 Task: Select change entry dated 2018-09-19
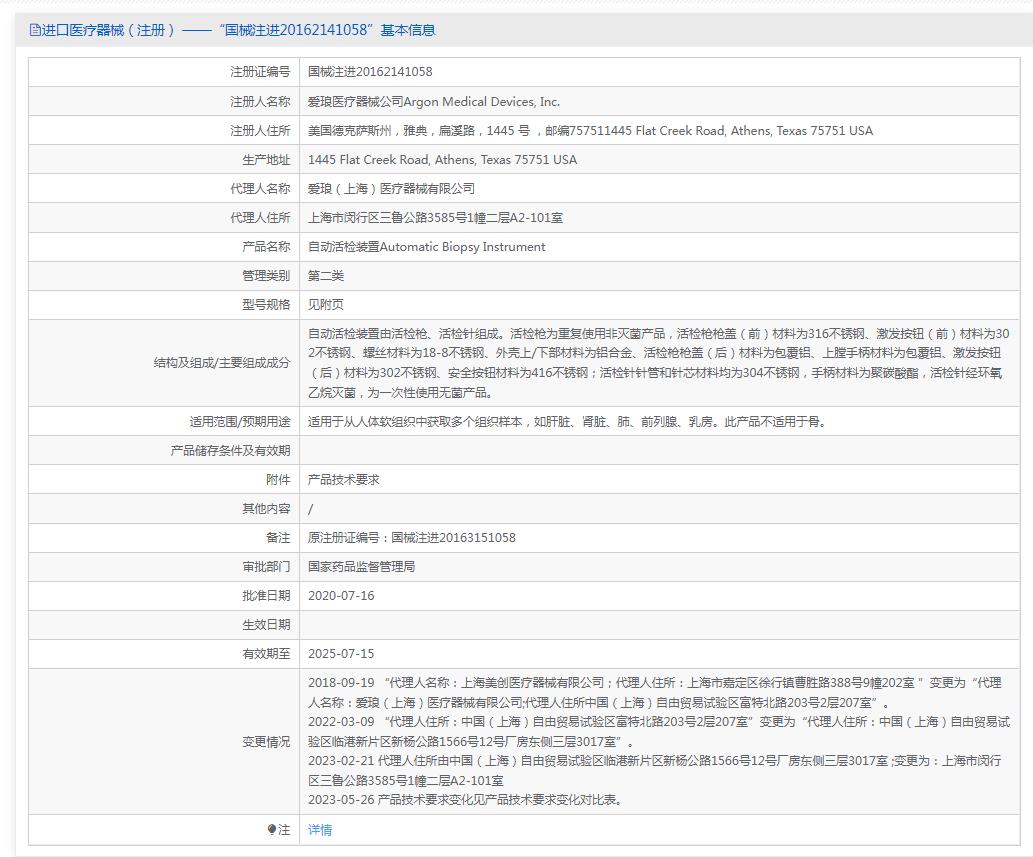(x=655, y=692)
